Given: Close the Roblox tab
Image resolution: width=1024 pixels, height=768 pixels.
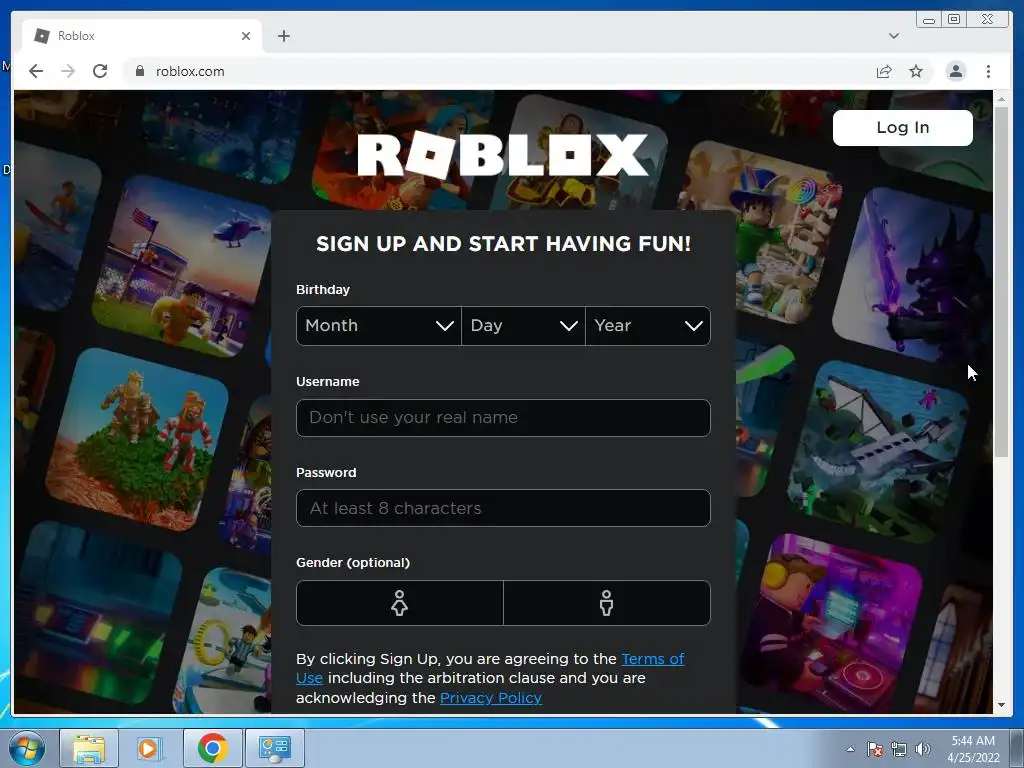Looking at the screenshot, I should (x=246, y=36).
